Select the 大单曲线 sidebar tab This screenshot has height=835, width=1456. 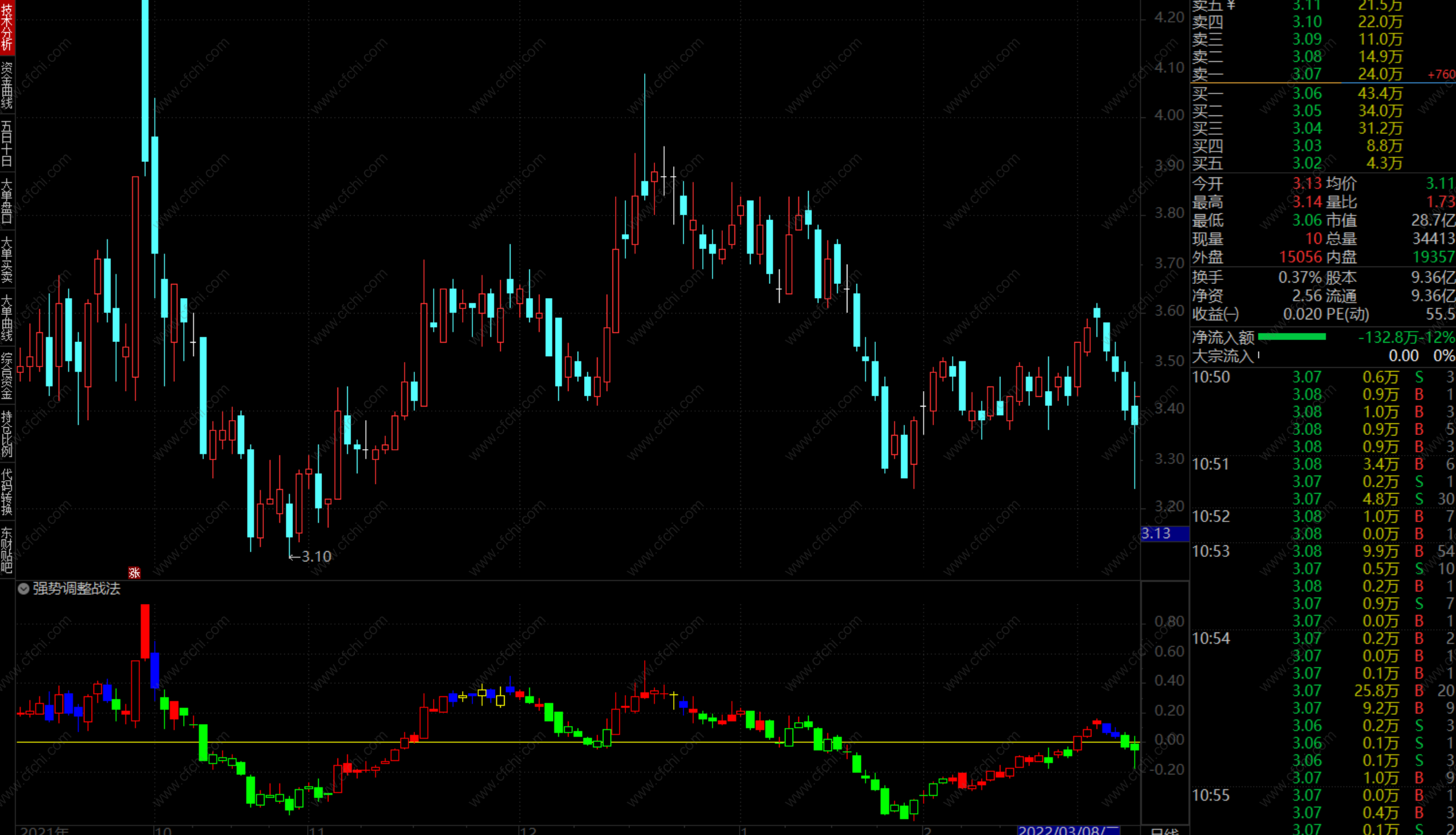7,317
